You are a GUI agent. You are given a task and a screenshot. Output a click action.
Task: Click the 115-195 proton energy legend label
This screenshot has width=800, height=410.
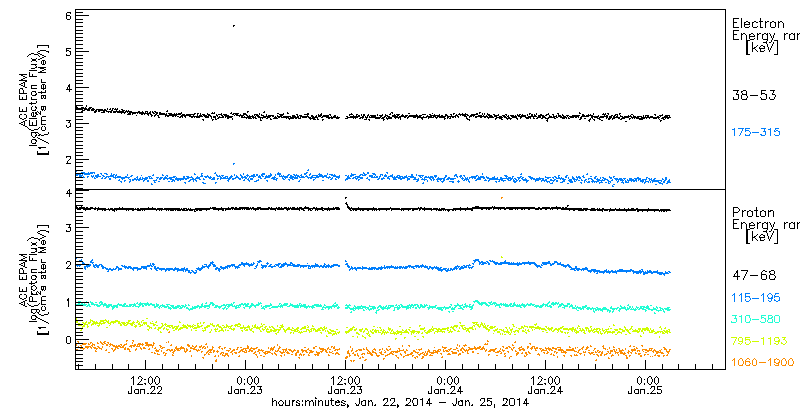coord(756,298)
